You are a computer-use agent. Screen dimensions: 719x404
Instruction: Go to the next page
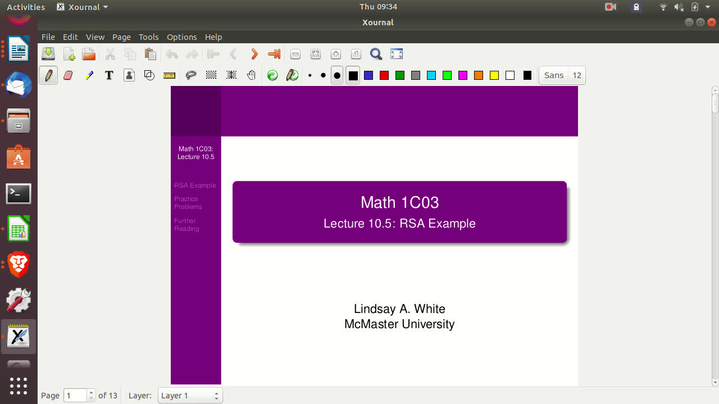point(254,54)
